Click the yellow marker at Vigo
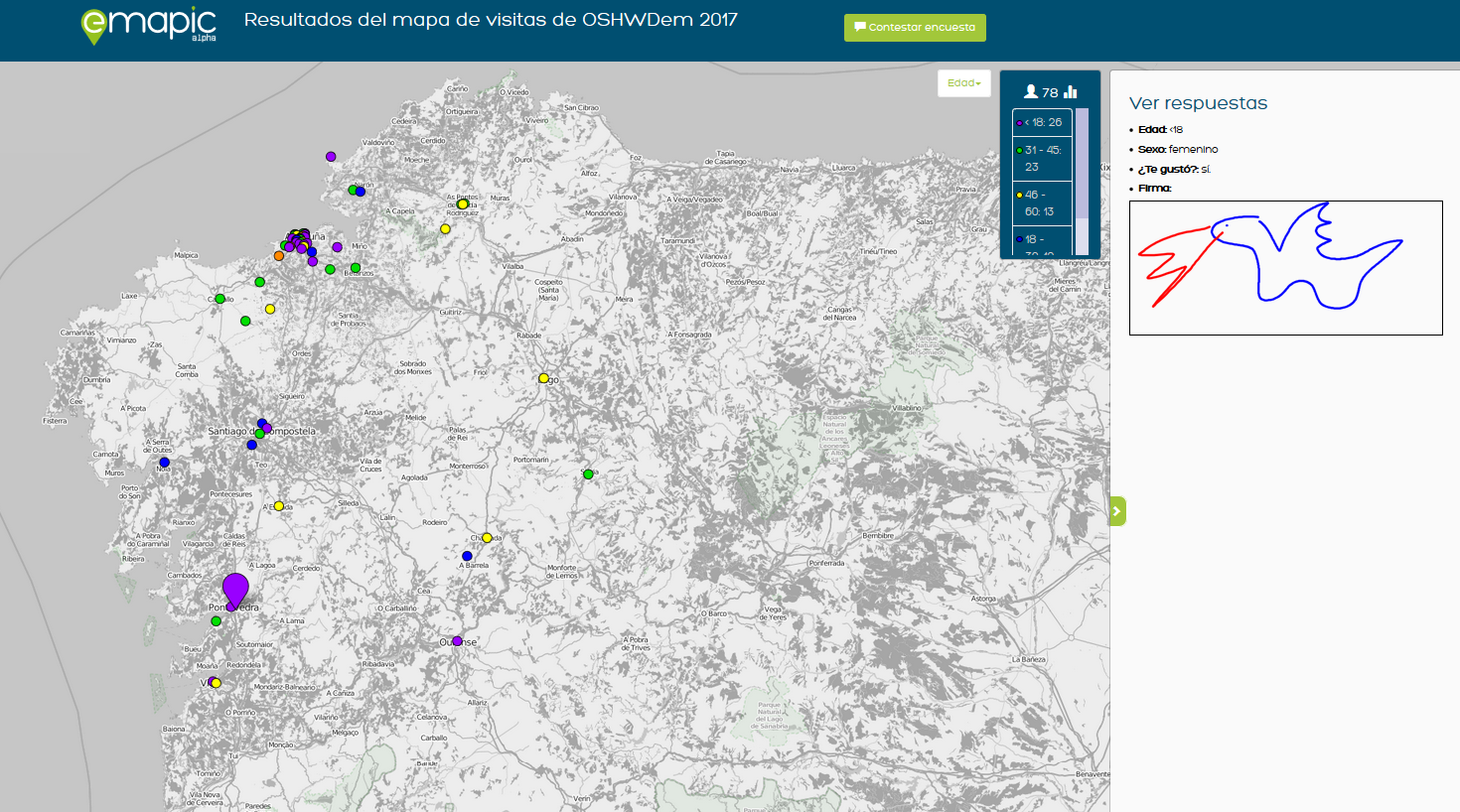Screen dimensions: 1460x812 pyautogui.click(x=217, y=683)
